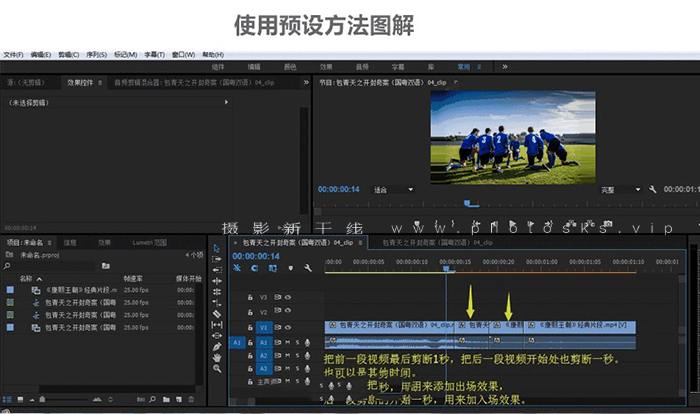Open the zoom level 适合 dropdown
Viewport: 700px width, 414px height.
tap(393, 190)
